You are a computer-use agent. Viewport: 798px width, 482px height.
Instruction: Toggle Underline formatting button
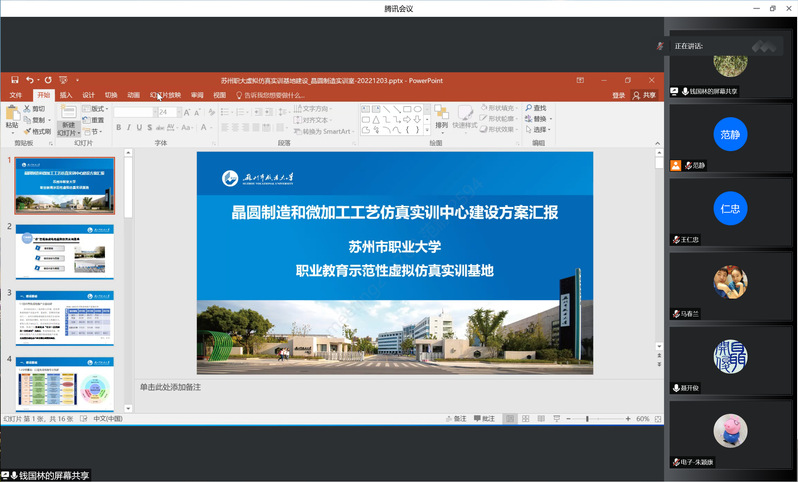pyautogui.click(x=139, y=127)
